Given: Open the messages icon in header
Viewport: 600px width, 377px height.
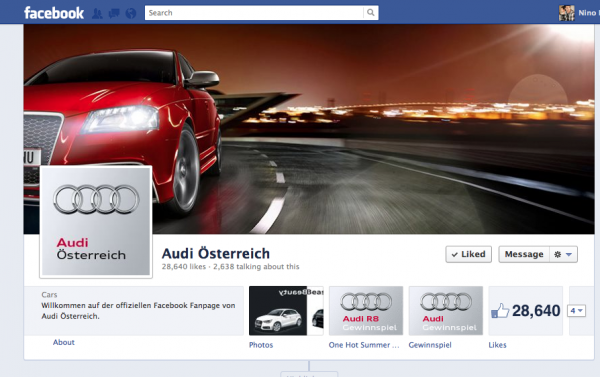Looking at the screenshot, I should pos(114,14).
